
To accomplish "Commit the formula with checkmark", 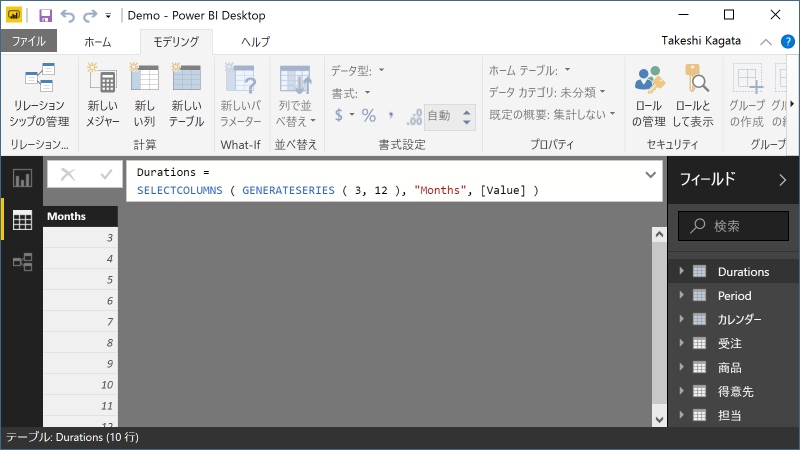I will coord(106,175).
